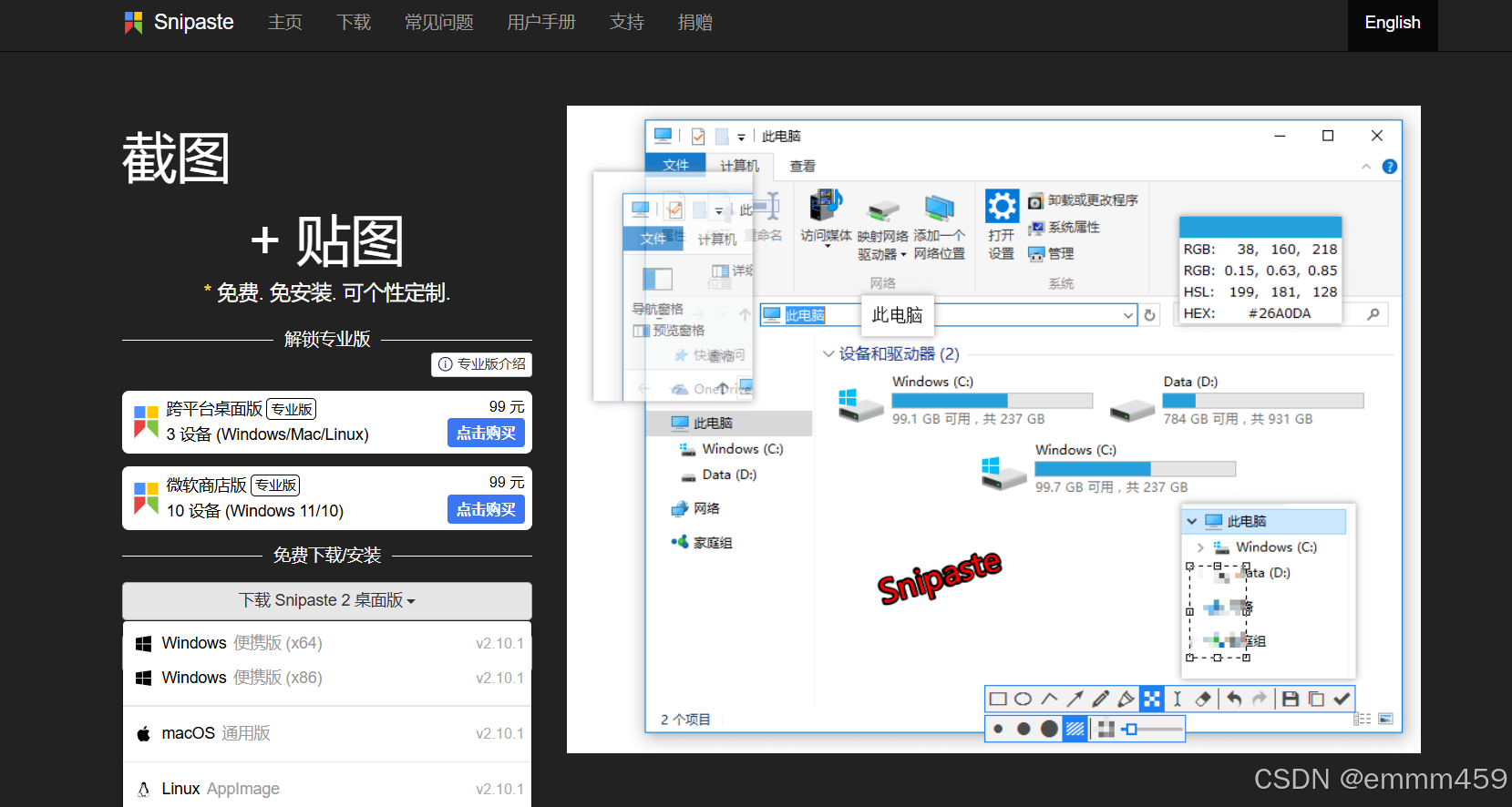Click the Data (D:) capacity bar
Image resolution: width=1512 pixels, height=807 pixels.
point(1263,401)
